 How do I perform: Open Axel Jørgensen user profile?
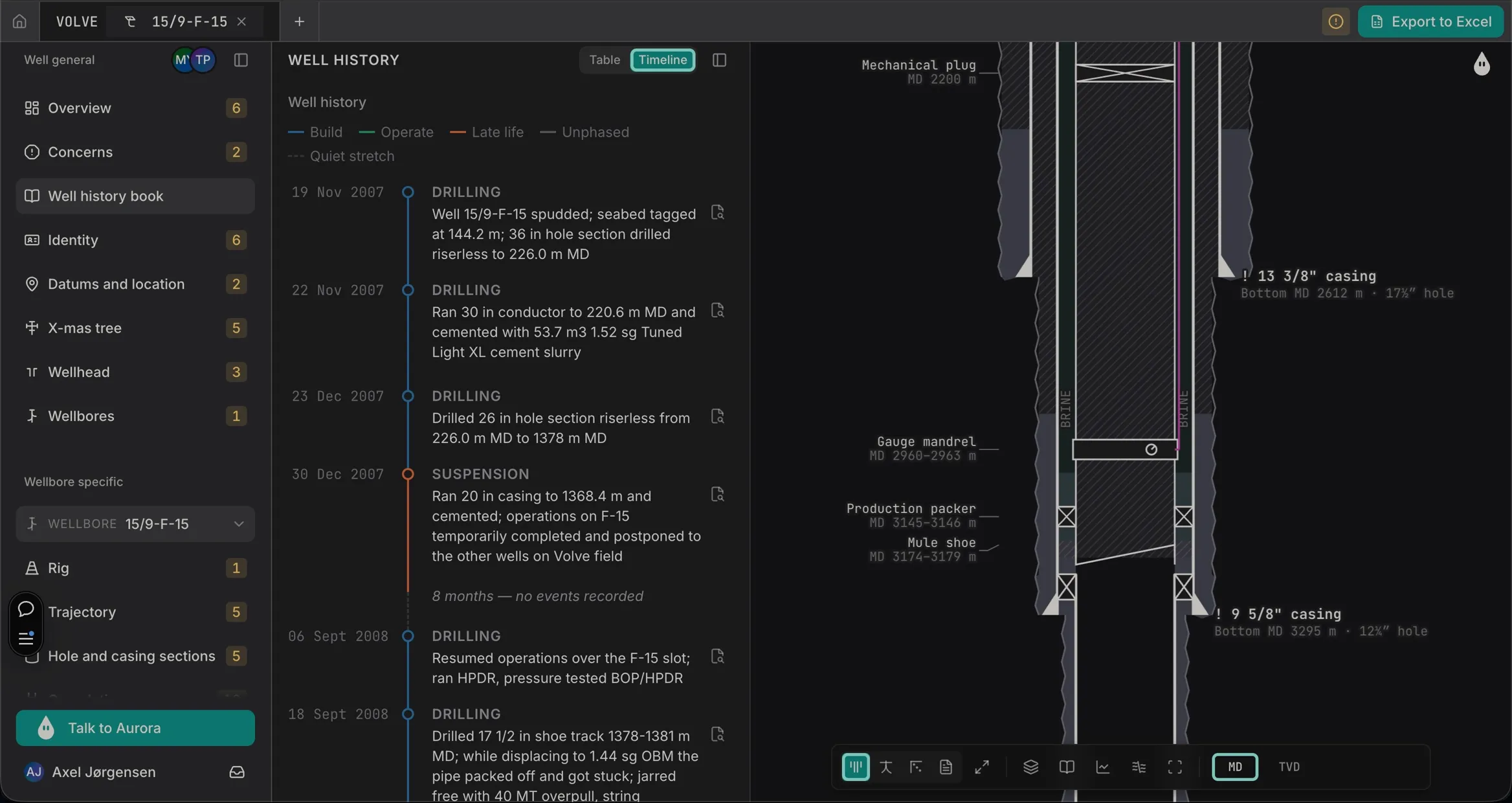click(x=90, y=772)
